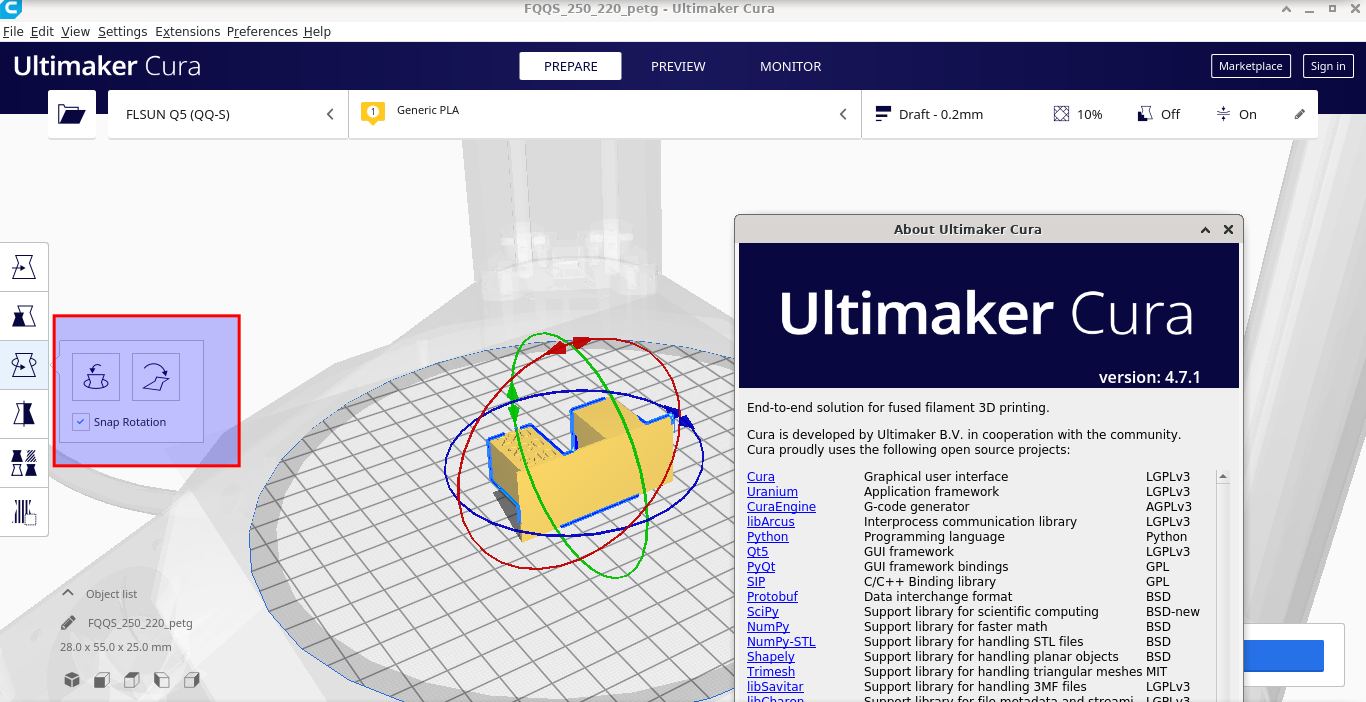
Task: Click the support Off icon
Action: click(x=1146, y=114)
